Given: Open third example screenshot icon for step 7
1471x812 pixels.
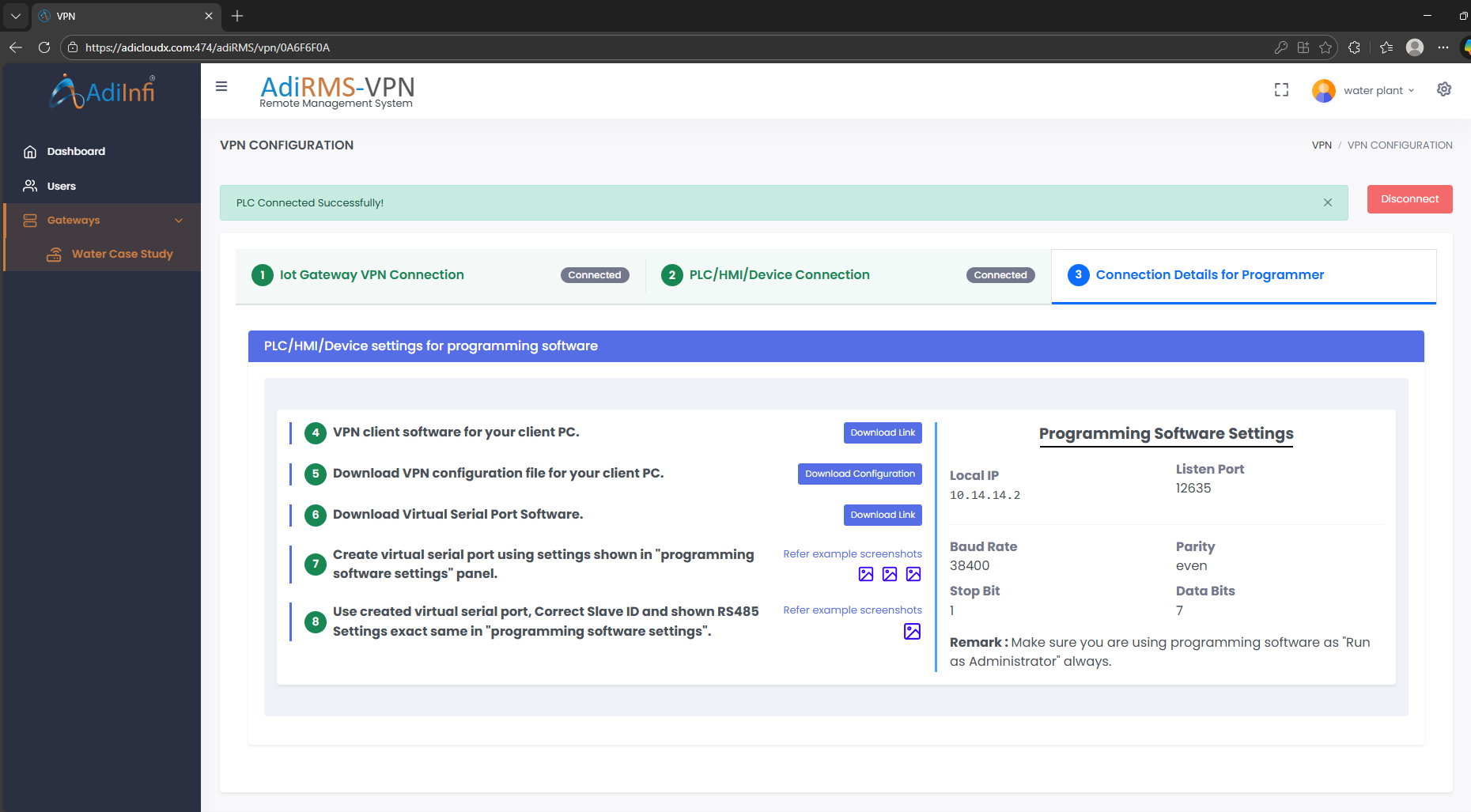Looking at the screenshot, I should 913,574.
